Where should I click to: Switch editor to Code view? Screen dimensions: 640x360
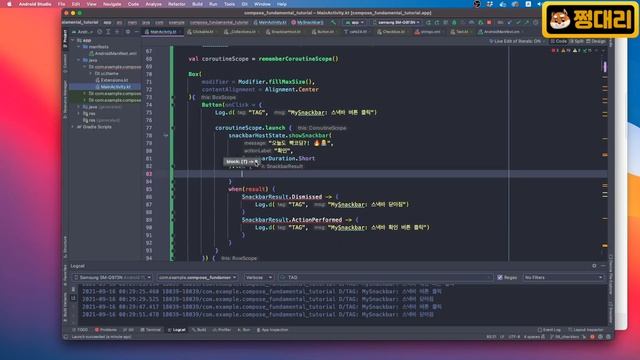click(x=558, y=41)
